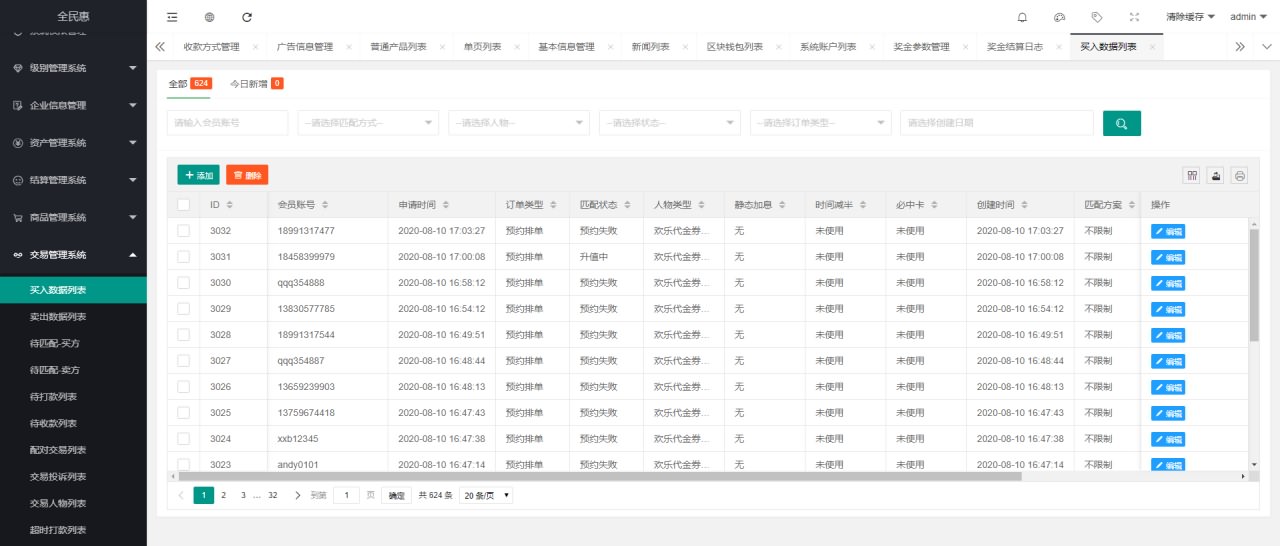Sort by 匹配状态 column sort arrows

[627, 205]
